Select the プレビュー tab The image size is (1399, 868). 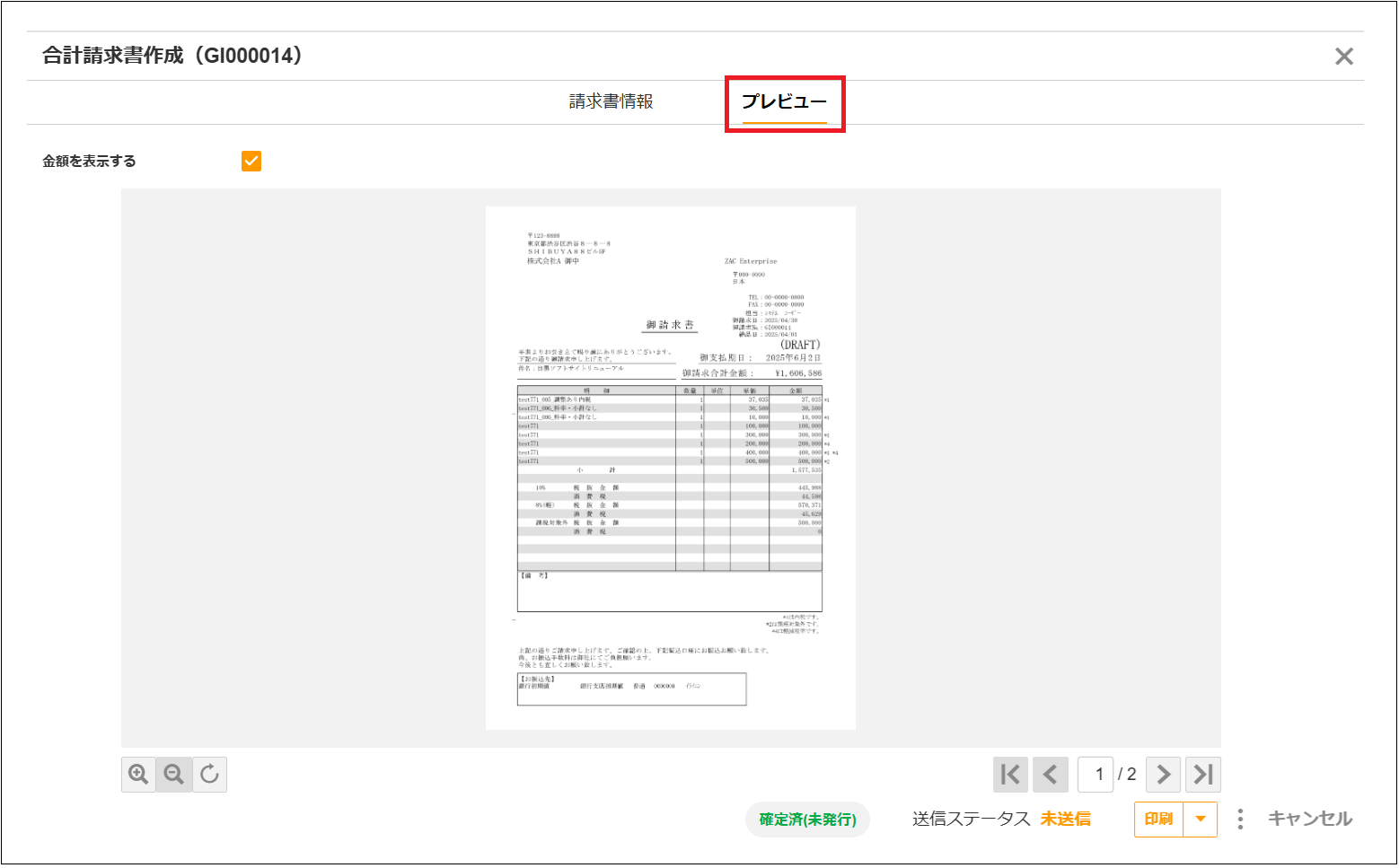click(784, 101)
